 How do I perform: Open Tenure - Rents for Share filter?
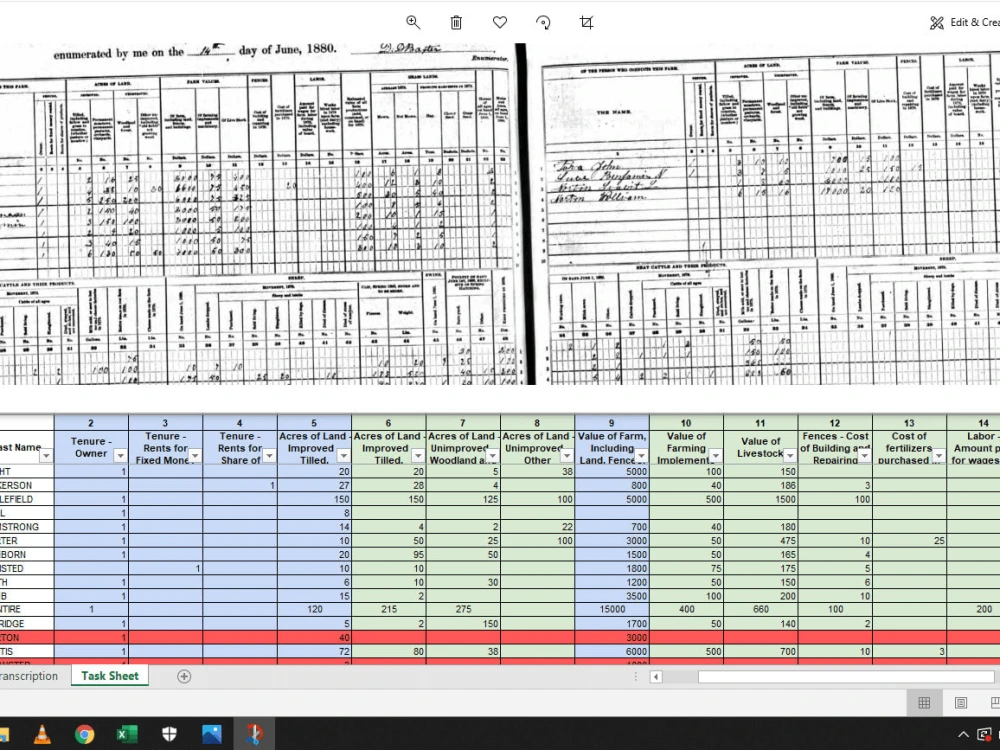pyautogui.click(x=270, y=456)
